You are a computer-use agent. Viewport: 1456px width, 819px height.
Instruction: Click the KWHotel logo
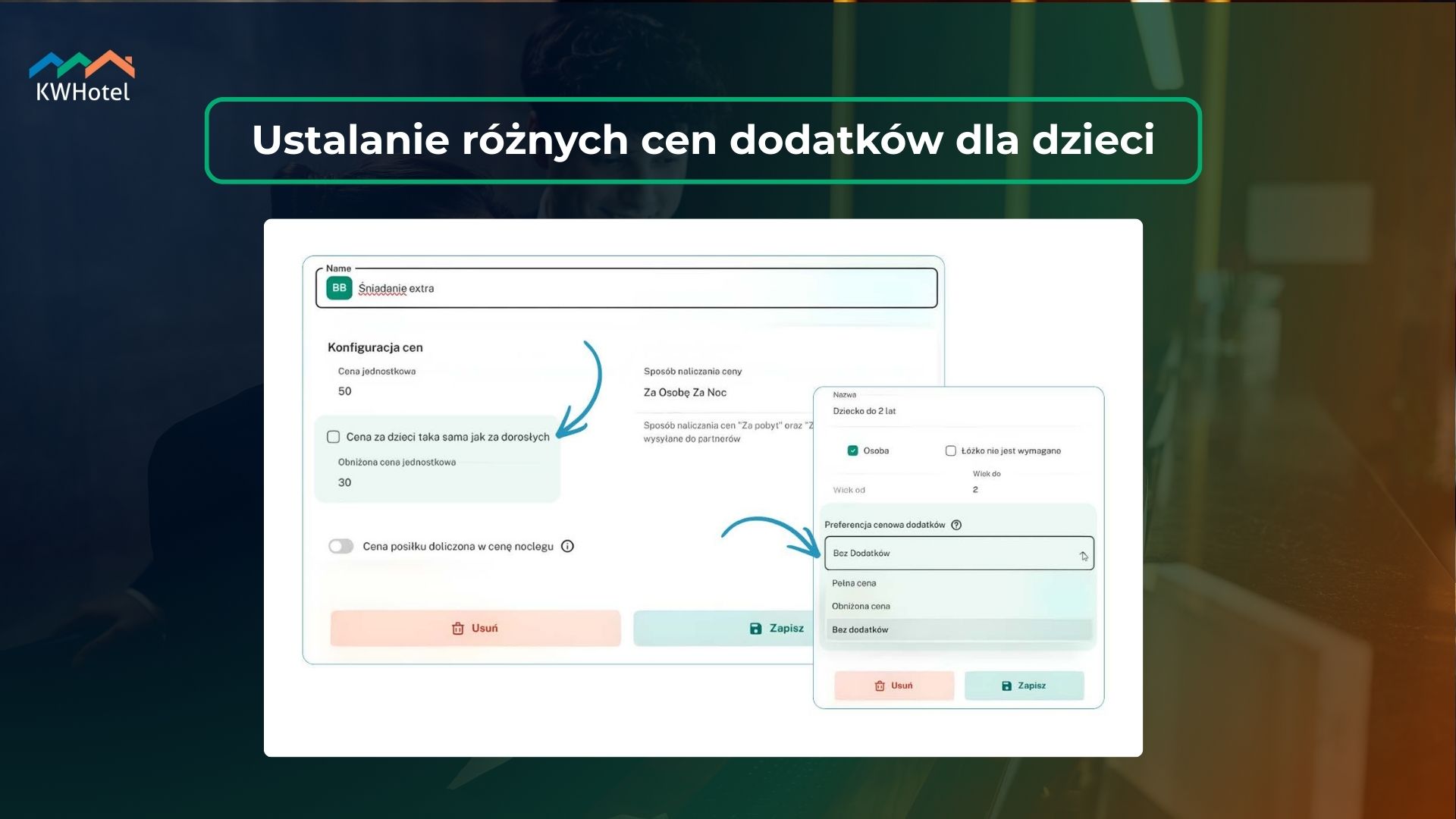pos(82,77)
